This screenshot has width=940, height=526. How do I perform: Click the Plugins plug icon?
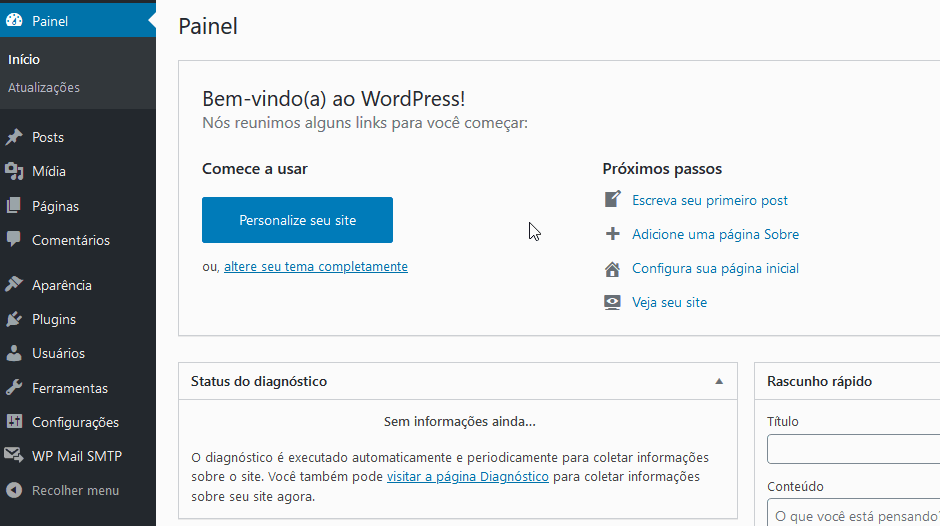pos(14,319)
